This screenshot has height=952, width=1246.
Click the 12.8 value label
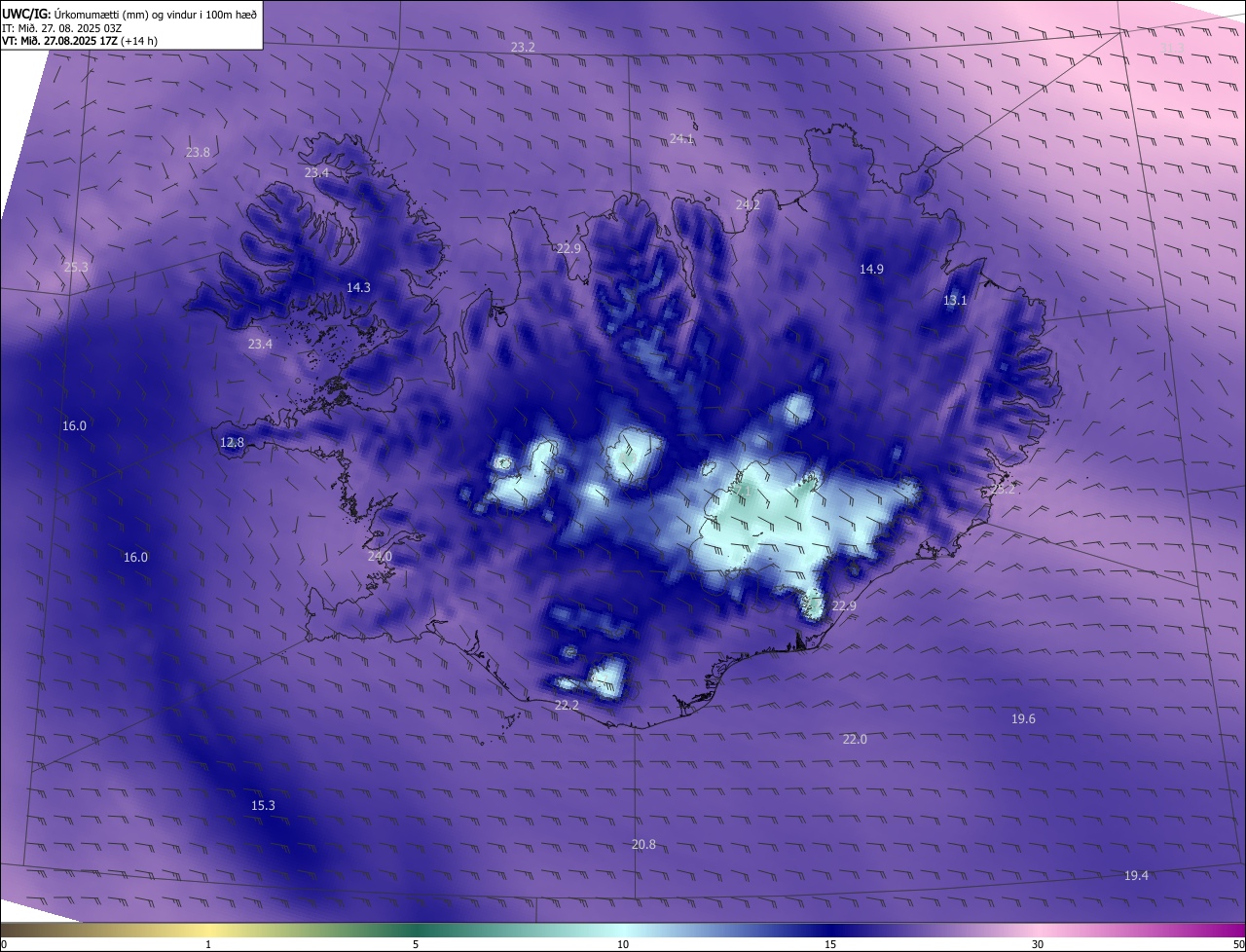[232, 442]
